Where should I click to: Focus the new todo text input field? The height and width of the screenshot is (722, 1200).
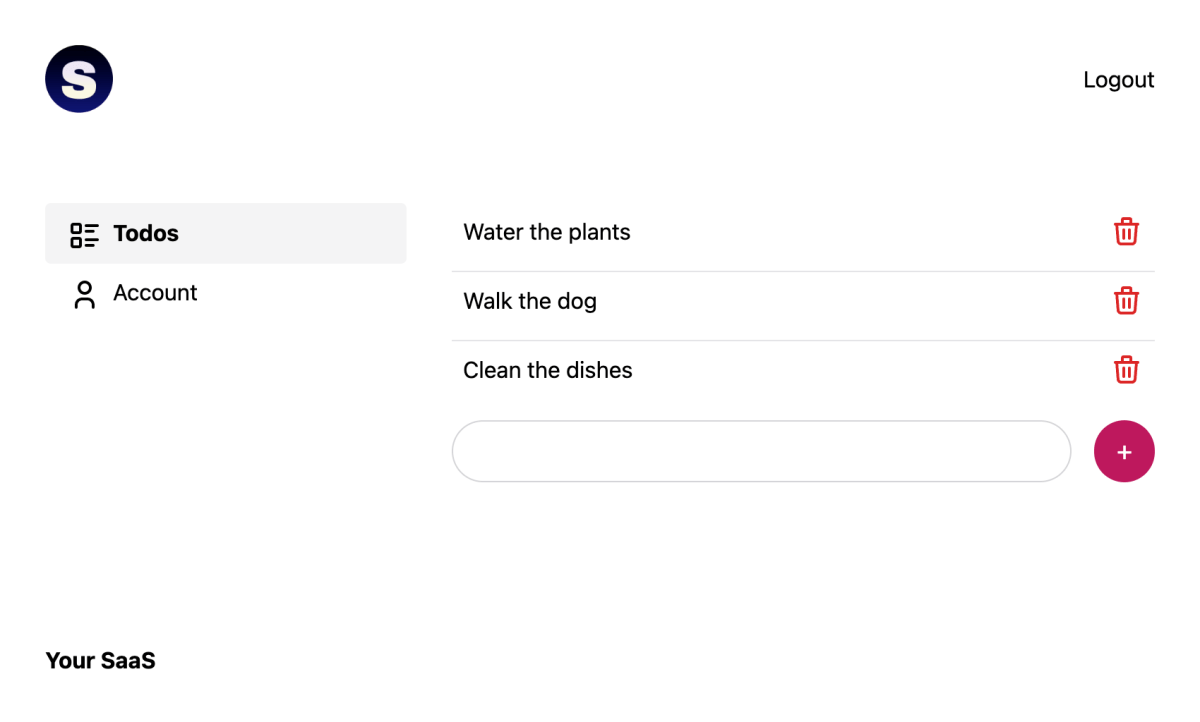(x=761, y=452)
